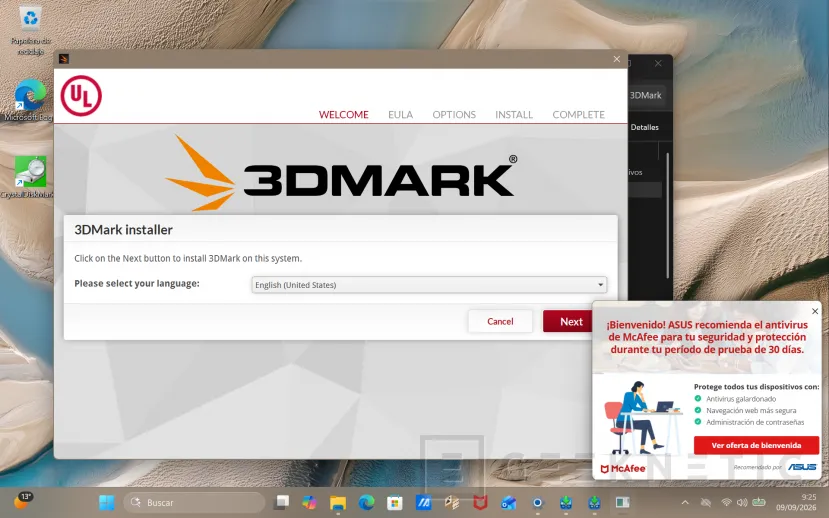Viewport: 829px width, 518px height.
Task: Click the woman-at-desk illustration in popup
Action: pyautogui.click(x=642, y=418)
